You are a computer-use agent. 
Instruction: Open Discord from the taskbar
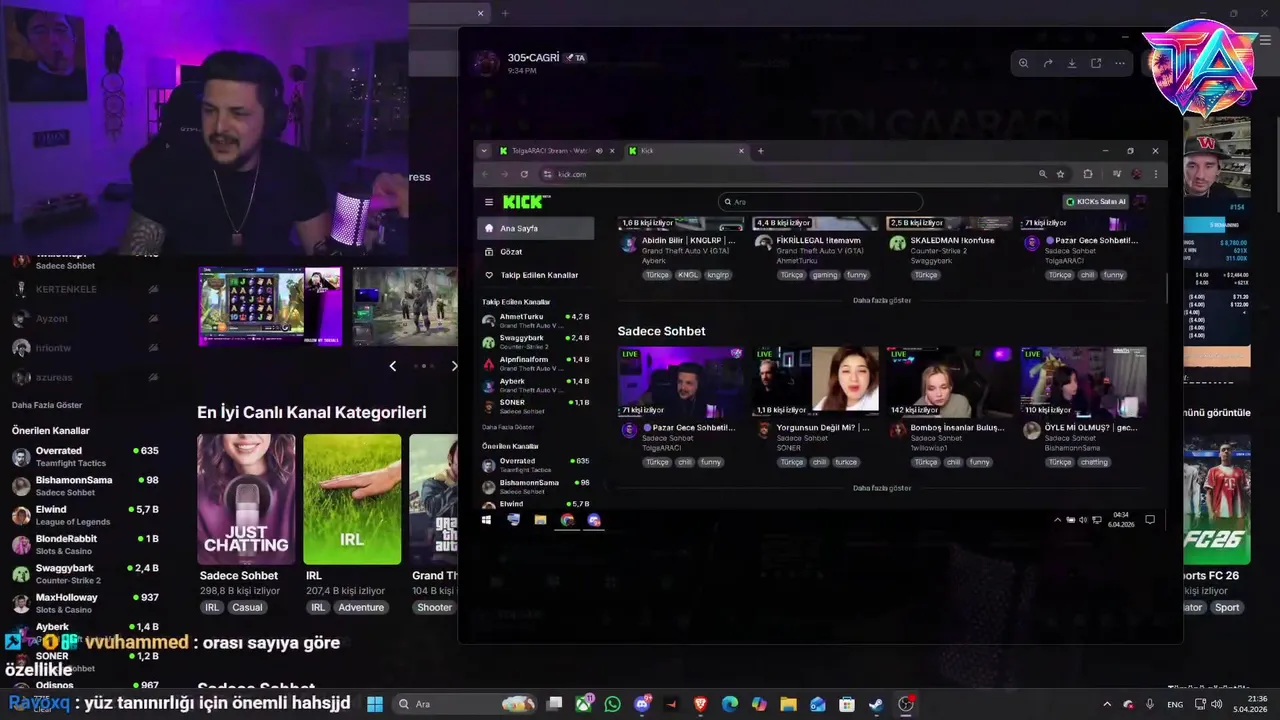click(642, 704)
